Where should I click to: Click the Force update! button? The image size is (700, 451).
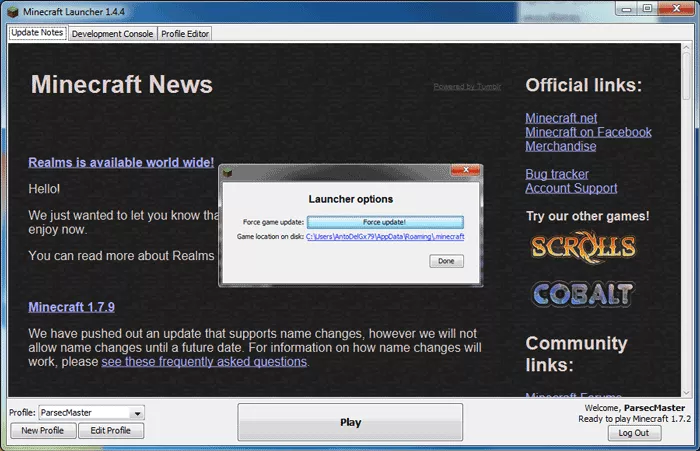tap(385, 222)
